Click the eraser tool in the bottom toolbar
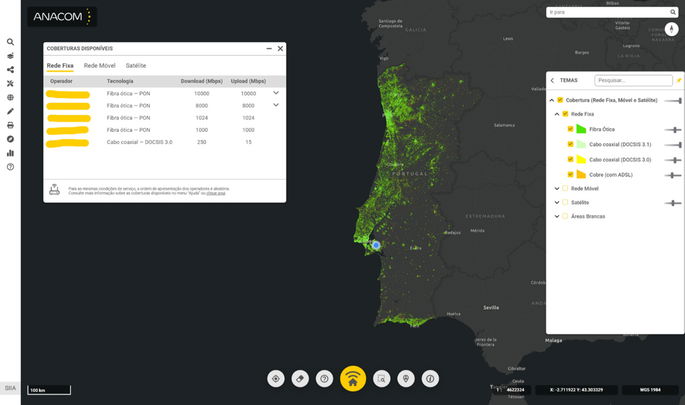Screen dimensions: 685x405 coord(299,379)
